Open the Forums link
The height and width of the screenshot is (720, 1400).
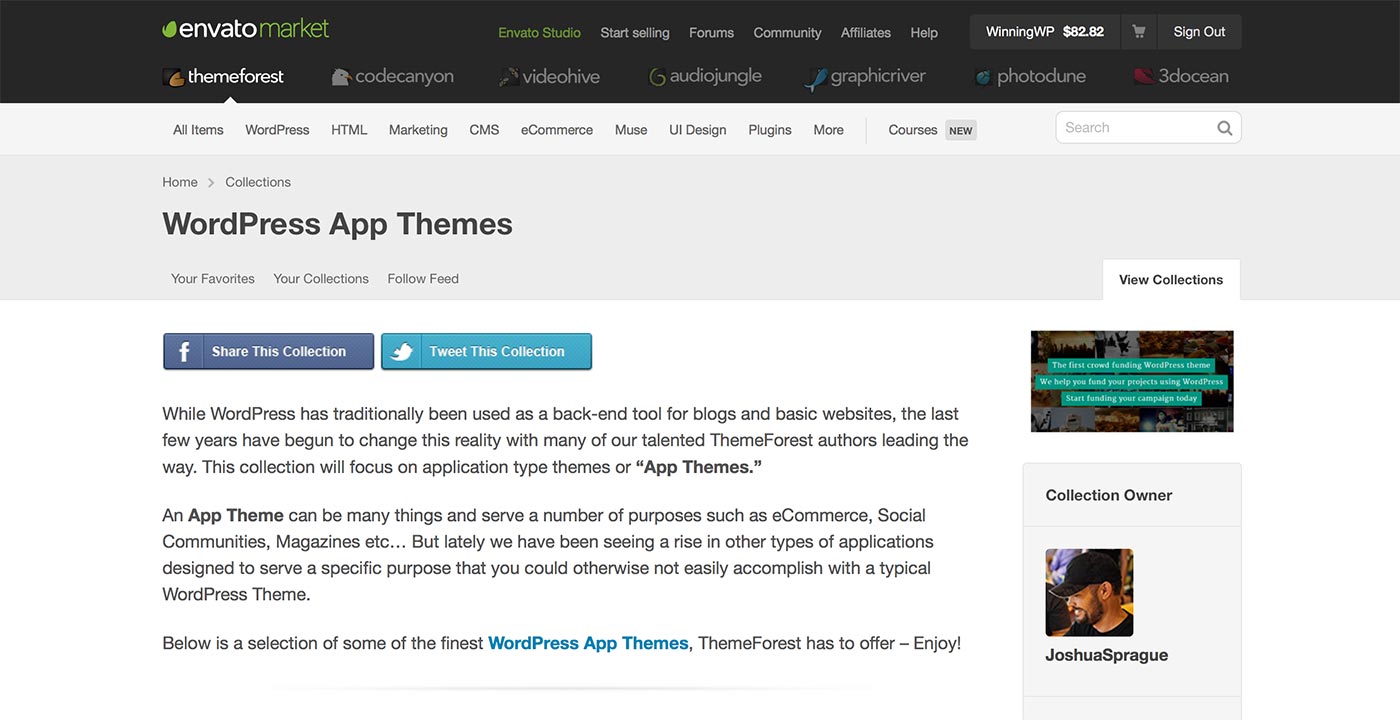(711, 33)
